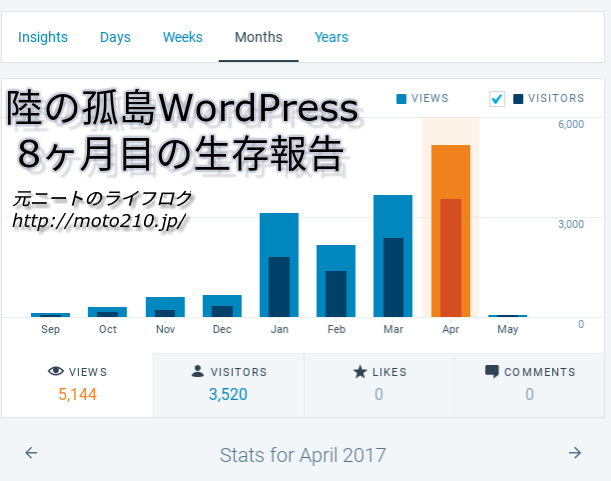Select the December bar in chart

[x=222, y=306]
